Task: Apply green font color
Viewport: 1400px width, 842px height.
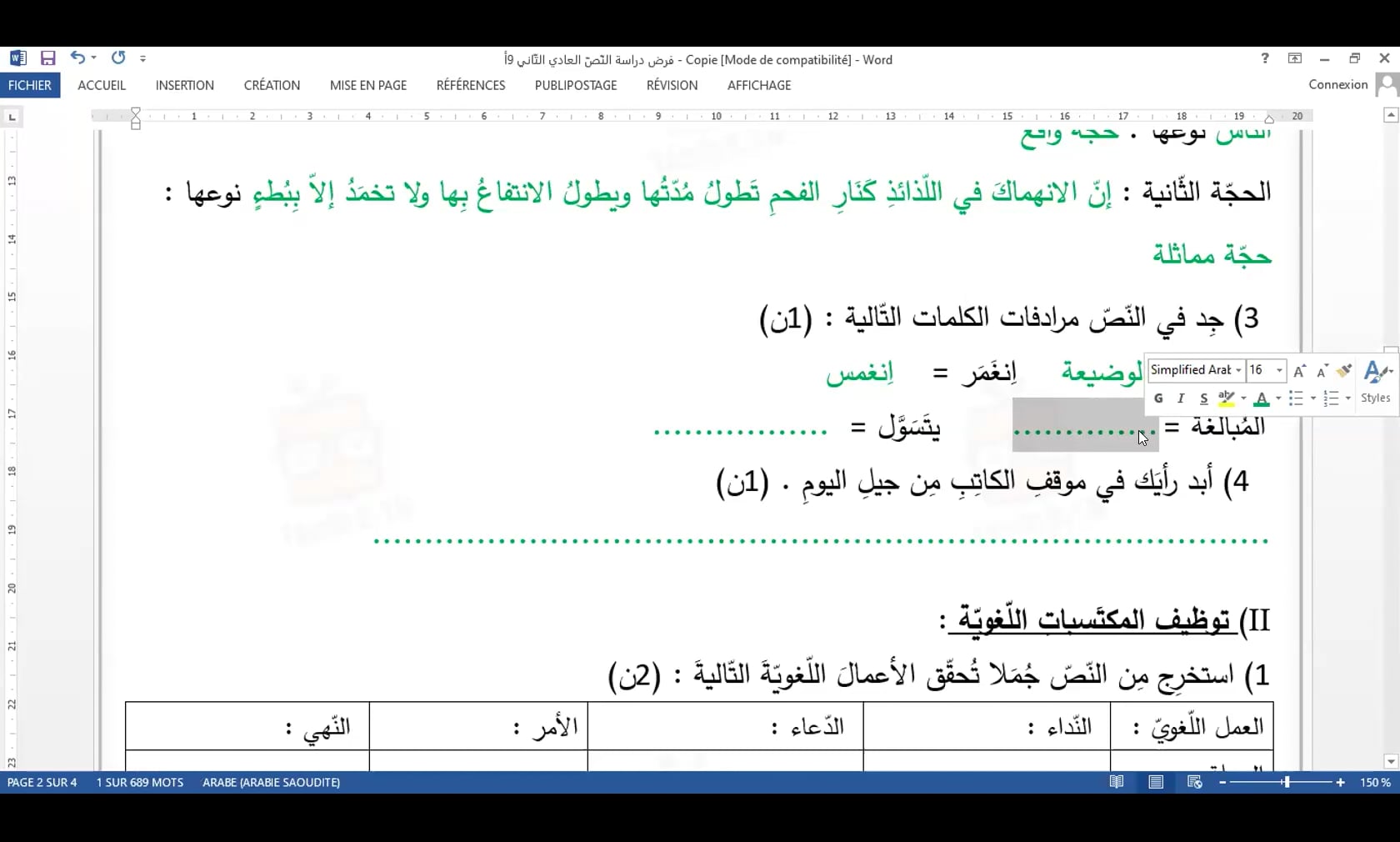Action: 1262,398
